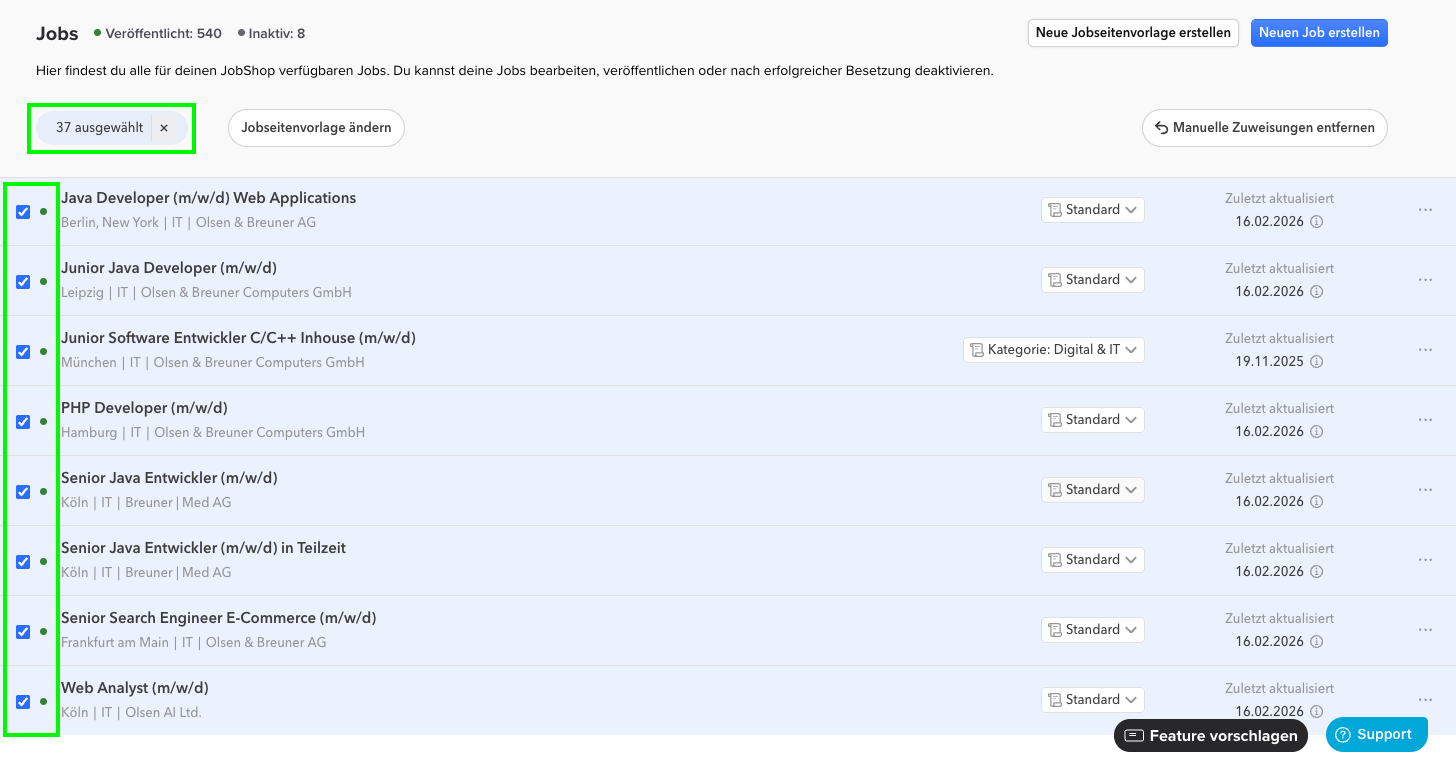Open more options for PHP Developer job
This screenshot has width=1456, height=772.
1425,420
